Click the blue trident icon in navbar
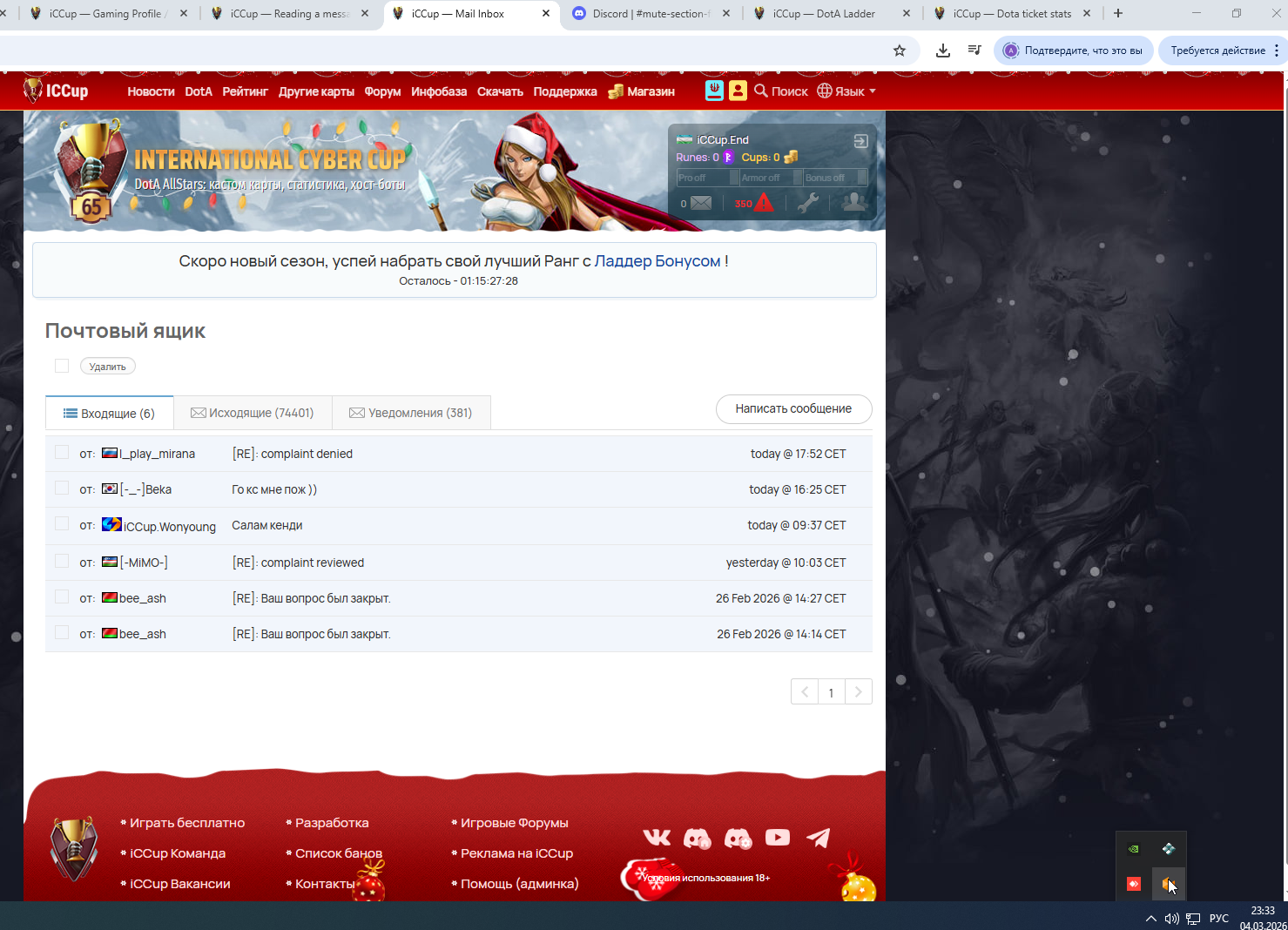Screen dimensions: 1288x930 714,91
